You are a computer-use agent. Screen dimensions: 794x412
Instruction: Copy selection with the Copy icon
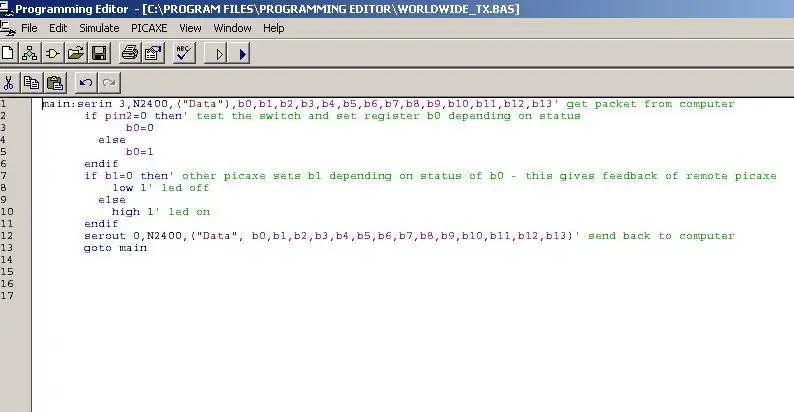click(x=31, y=83)
